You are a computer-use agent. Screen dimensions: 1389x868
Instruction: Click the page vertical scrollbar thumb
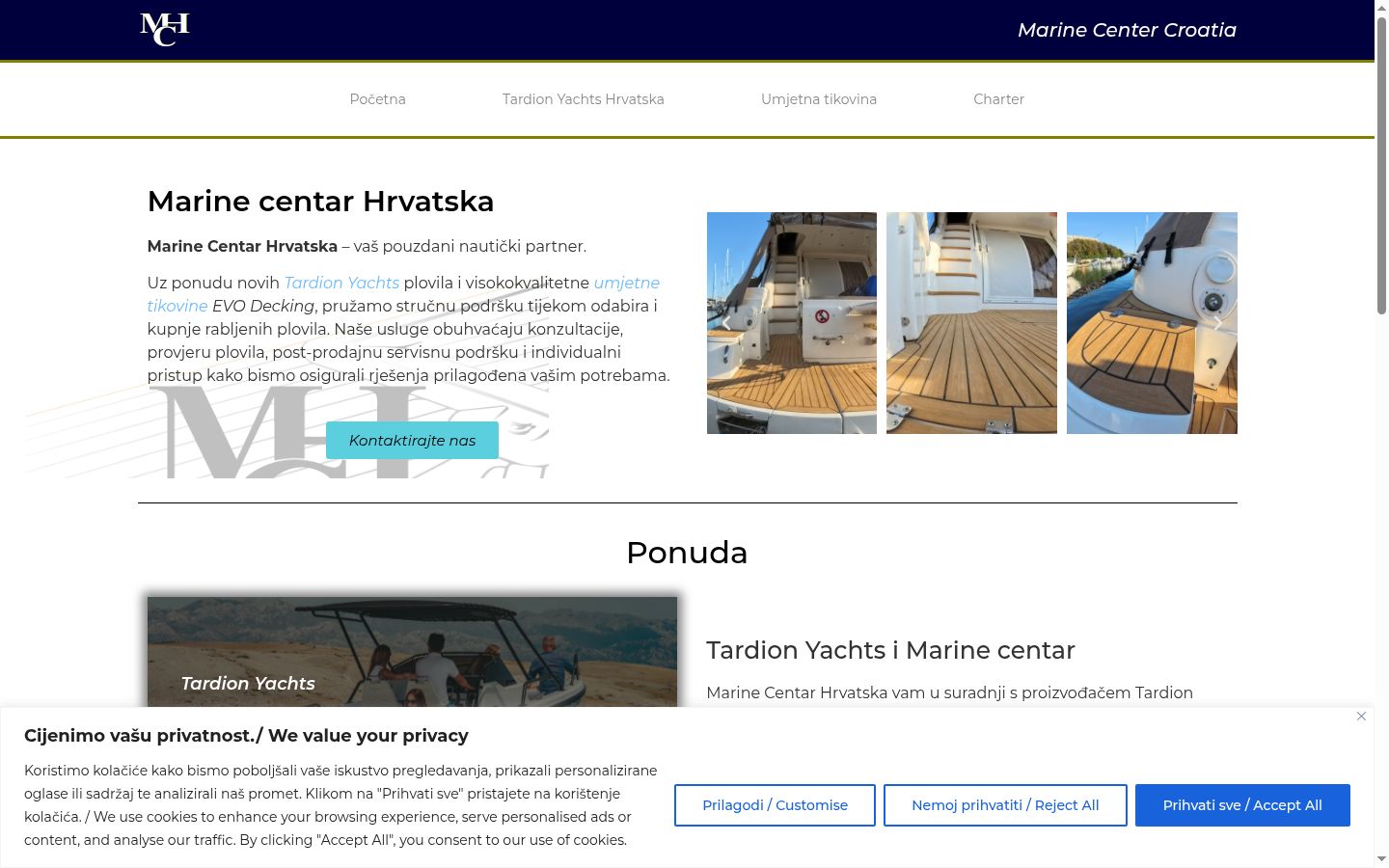1381,164
